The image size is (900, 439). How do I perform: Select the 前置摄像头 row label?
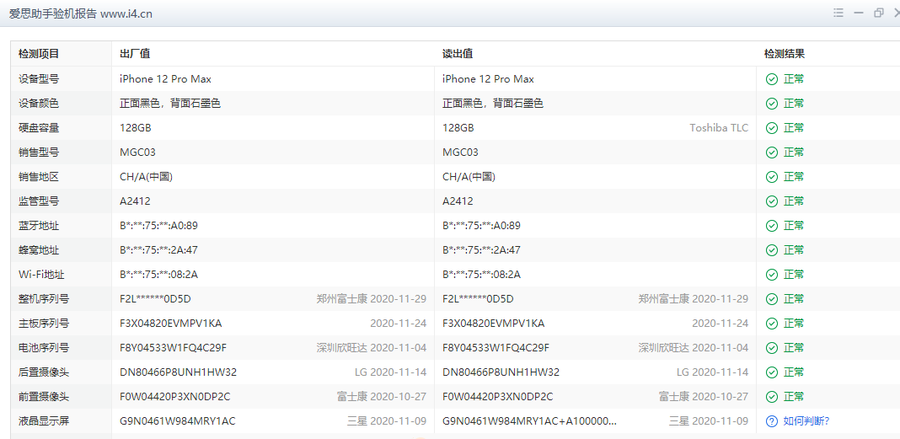(x=44, y=397)
